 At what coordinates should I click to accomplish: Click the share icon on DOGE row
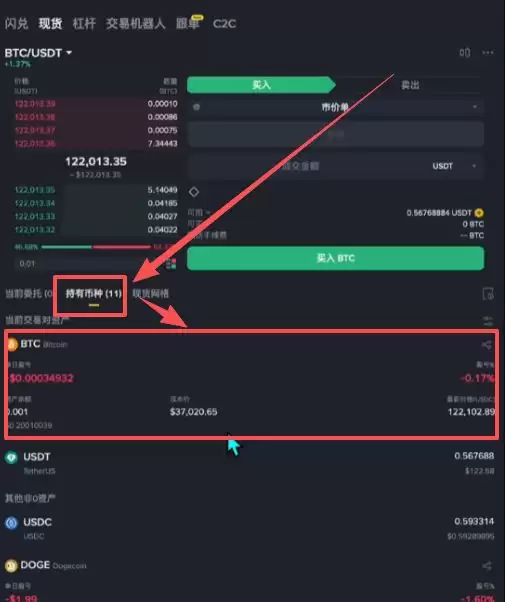point(487,566)
